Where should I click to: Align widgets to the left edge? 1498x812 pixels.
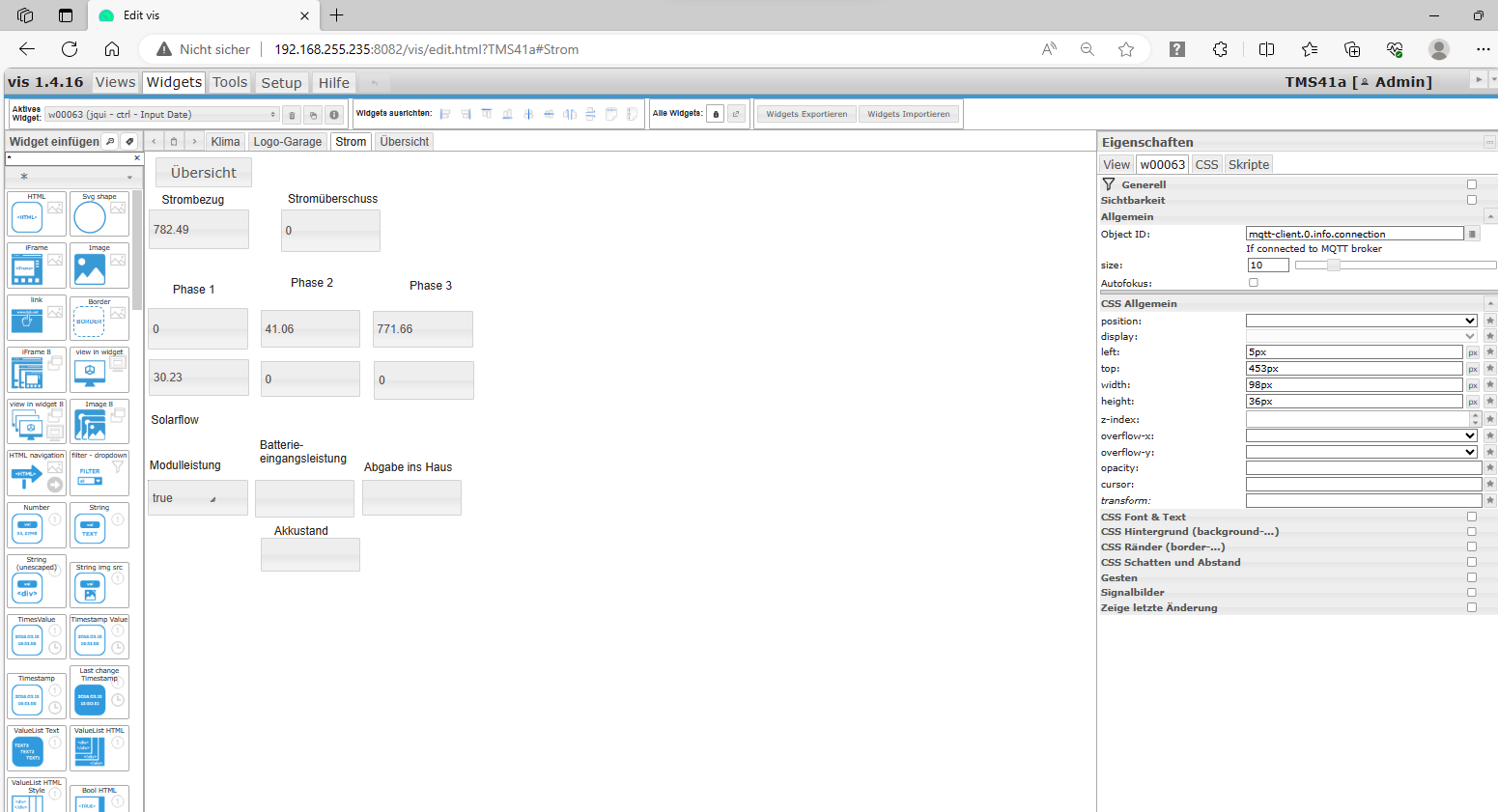click(445, 114)
